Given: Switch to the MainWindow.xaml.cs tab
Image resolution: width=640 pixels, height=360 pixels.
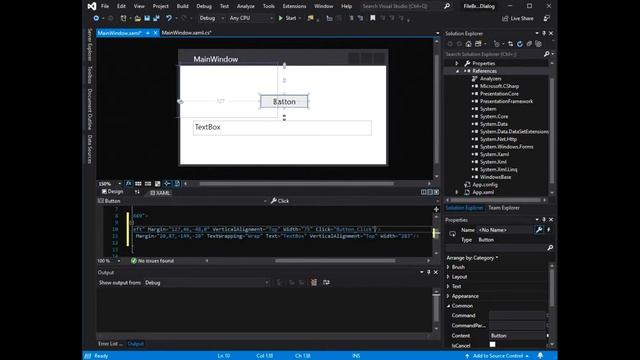Looking at the screenshot, I should pos(186,33).
